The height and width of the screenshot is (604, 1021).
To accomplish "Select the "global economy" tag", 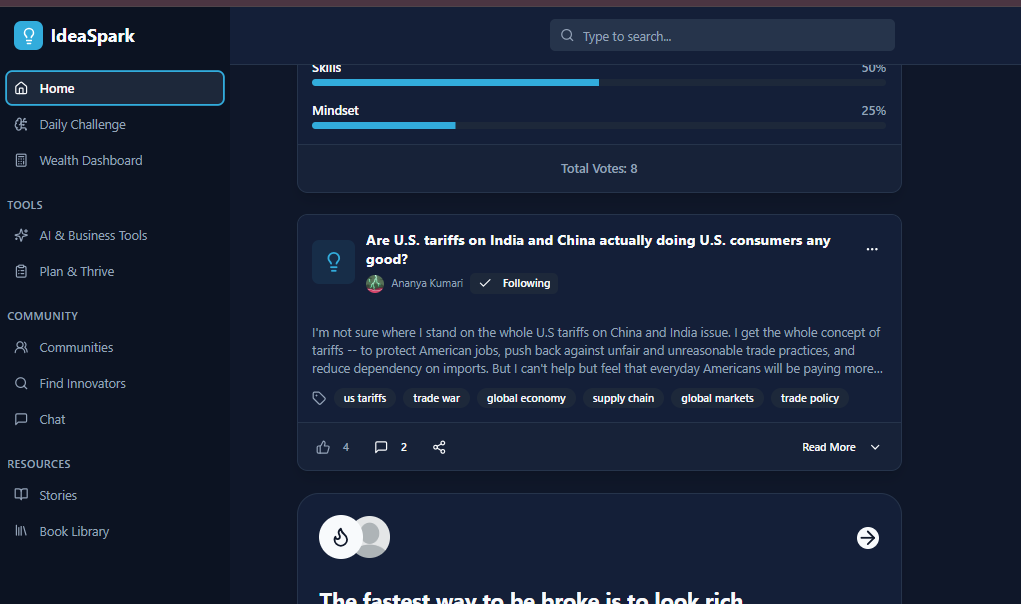I will click(x=526, y=398).
